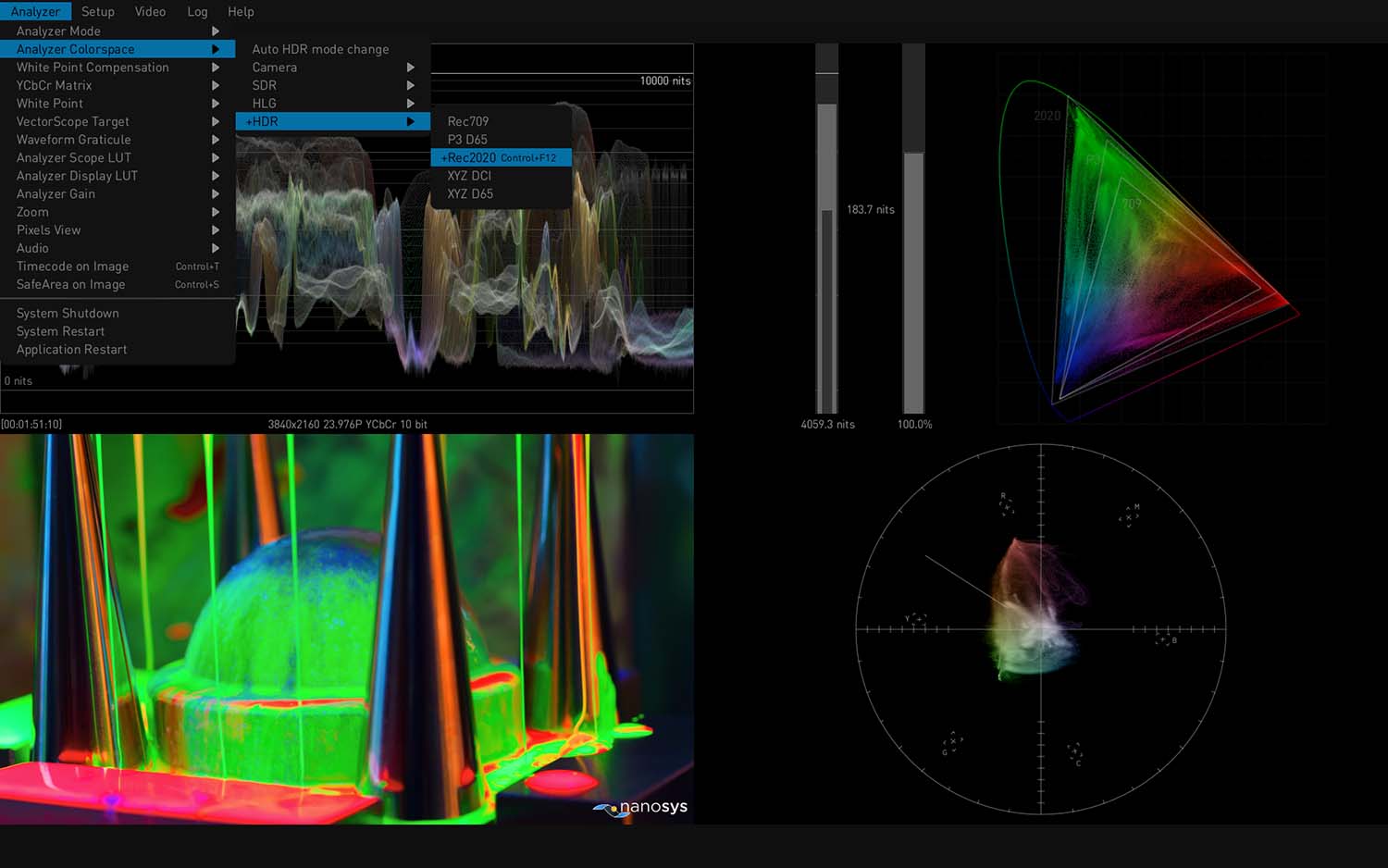Select Auto HDR mode change
This screenshot has width=1388, height=868.
click(320, 50)
